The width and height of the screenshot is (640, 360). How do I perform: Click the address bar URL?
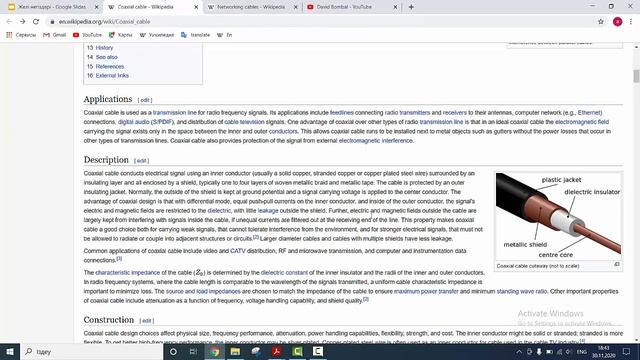coord(104,22)
